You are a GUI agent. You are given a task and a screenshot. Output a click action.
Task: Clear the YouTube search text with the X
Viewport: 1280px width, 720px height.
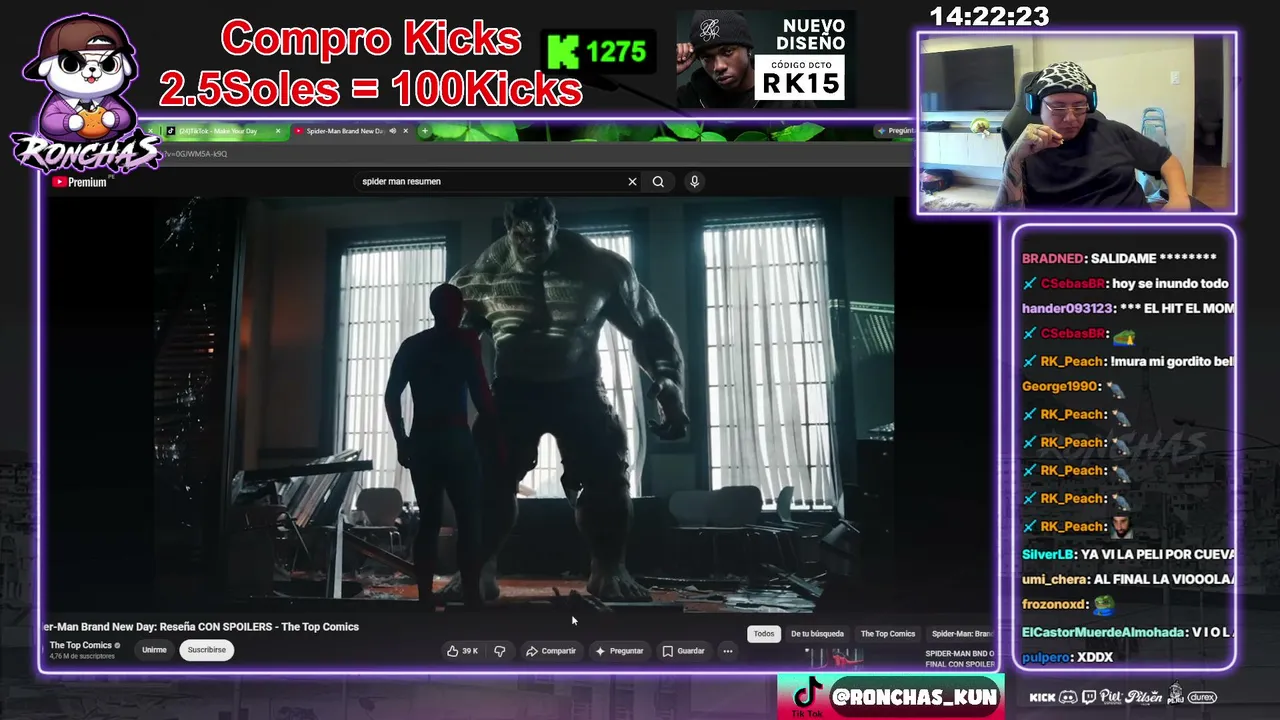tap(632, 182)
